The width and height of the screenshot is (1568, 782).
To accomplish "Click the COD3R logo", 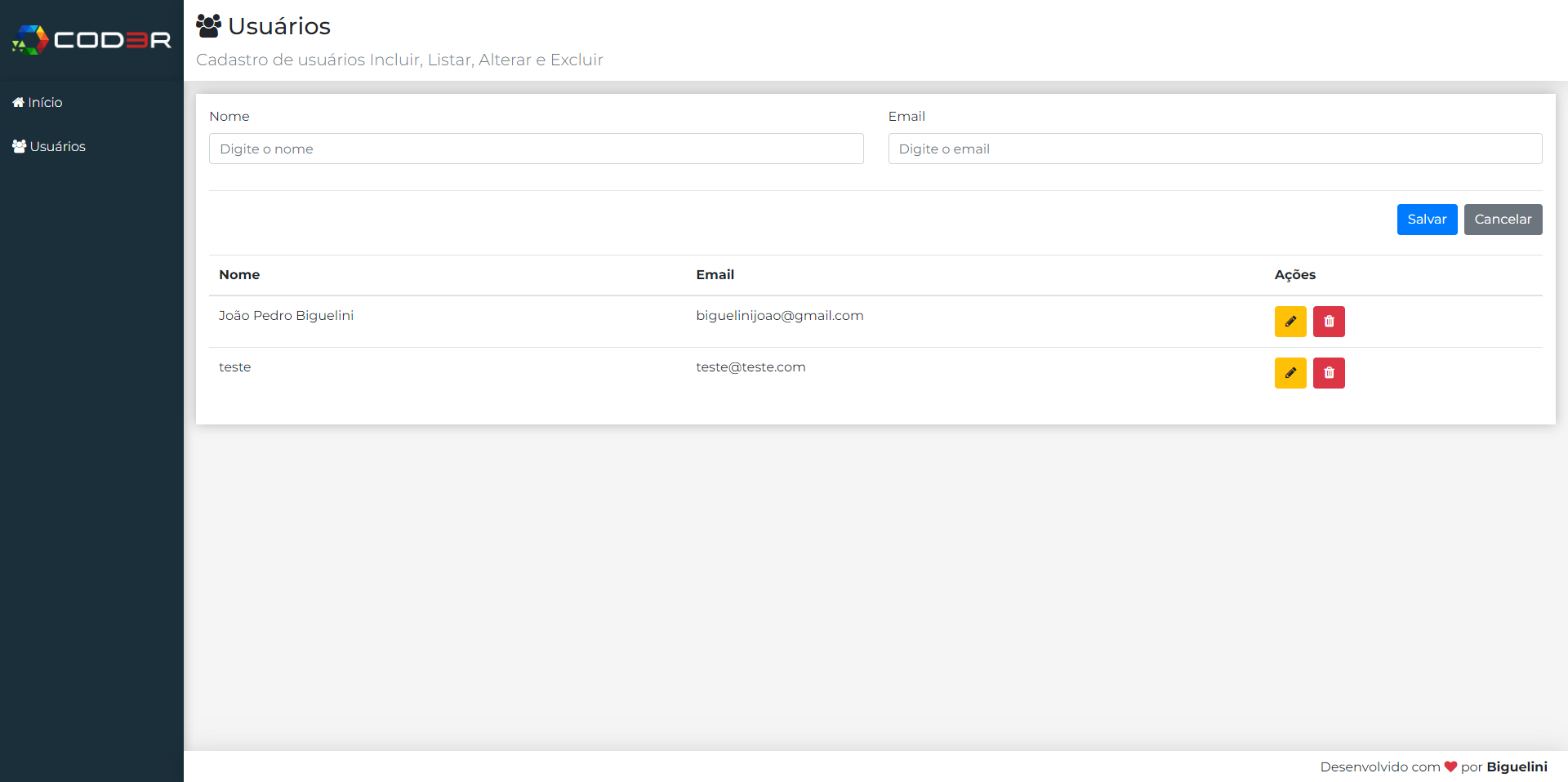I will 91,39.
